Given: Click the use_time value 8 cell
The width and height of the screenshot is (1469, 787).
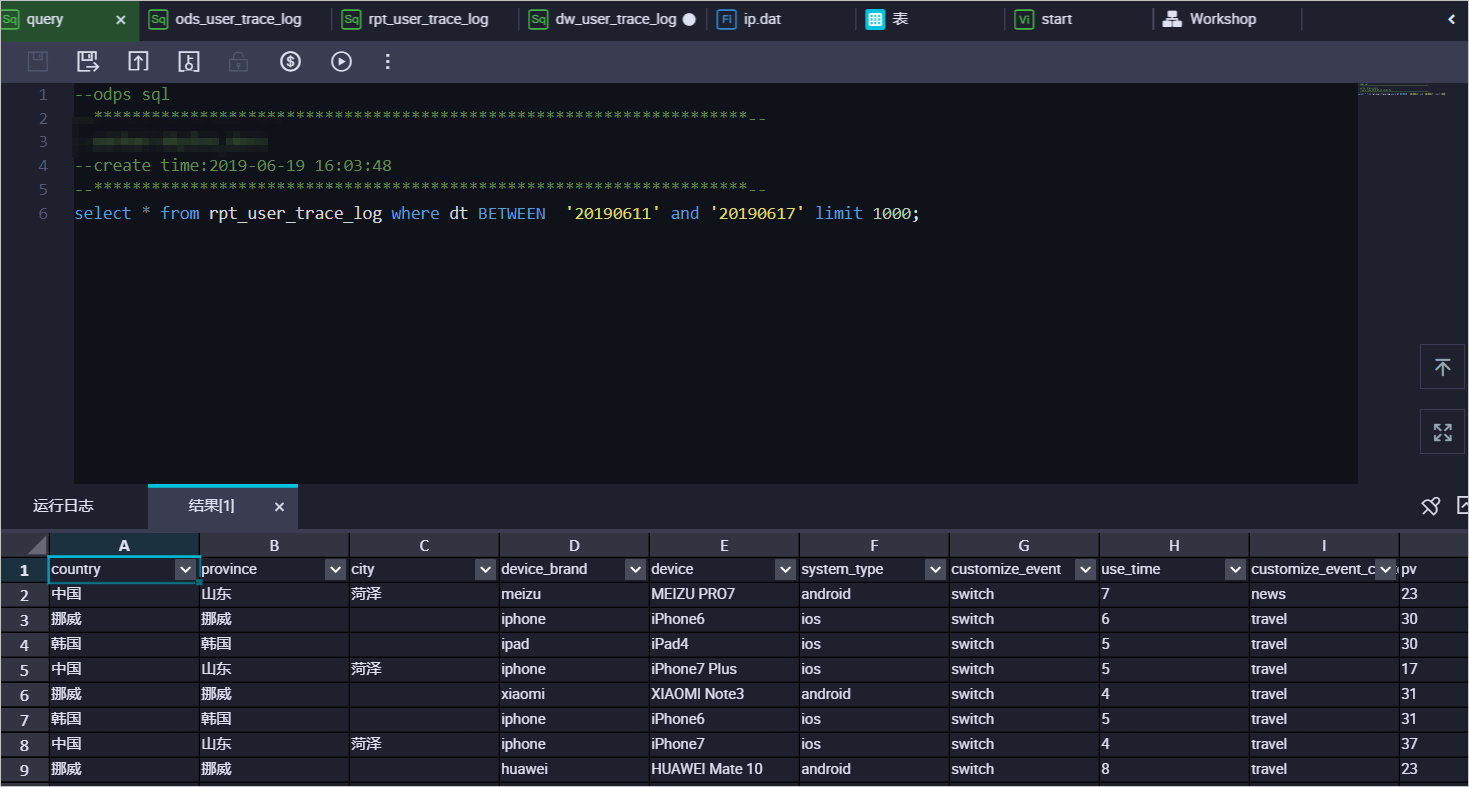Looking at the screenshot, I should [x=1174, y=769].
